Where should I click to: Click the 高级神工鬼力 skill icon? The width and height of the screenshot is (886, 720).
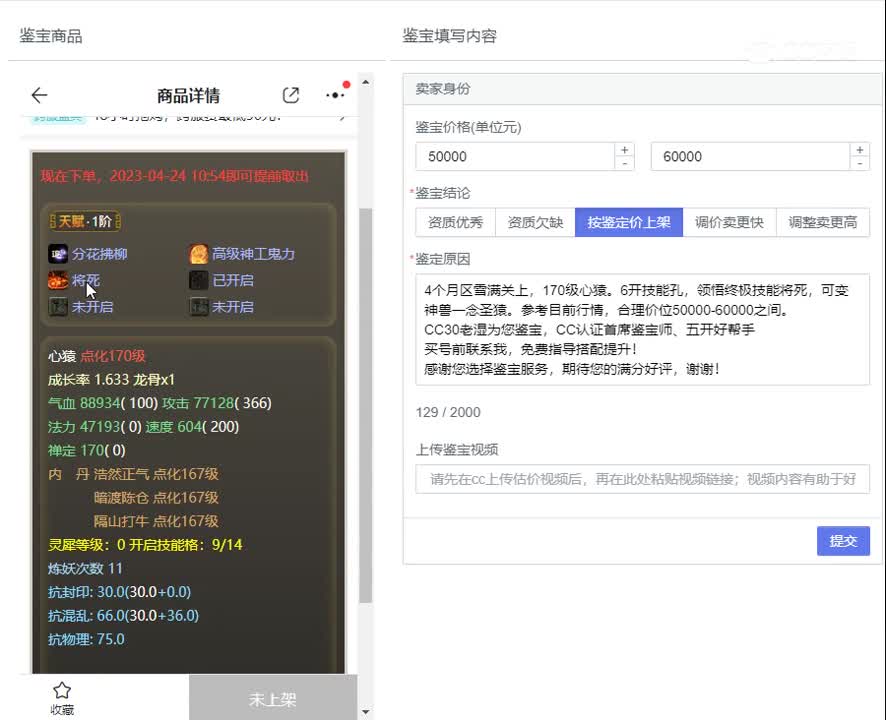[x=199, y=254]
